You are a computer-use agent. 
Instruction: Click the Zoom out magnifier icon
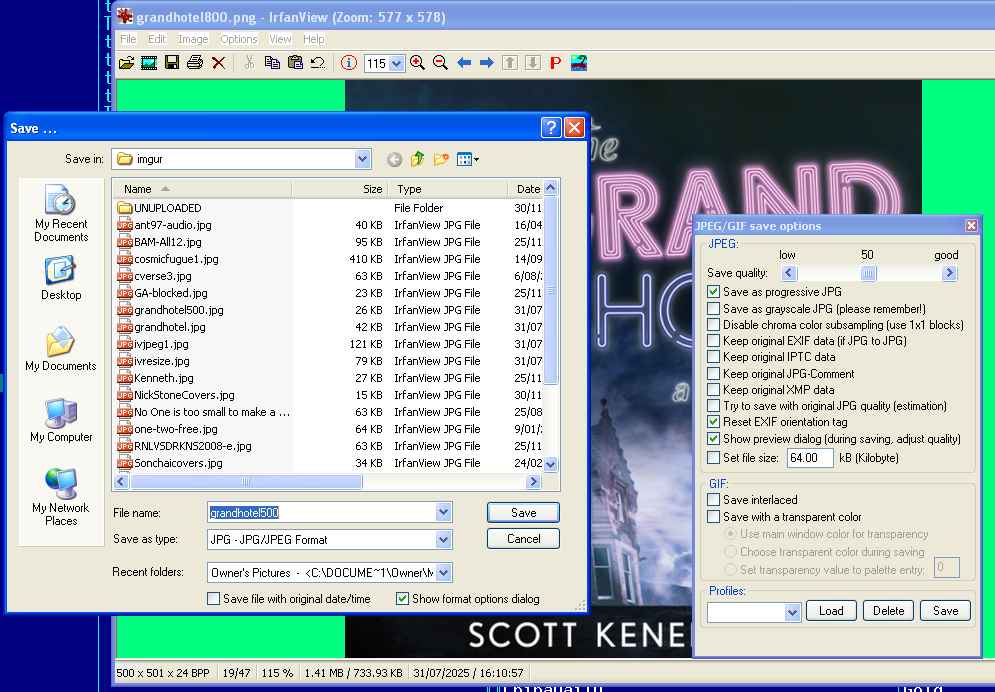tap(440, 63)
